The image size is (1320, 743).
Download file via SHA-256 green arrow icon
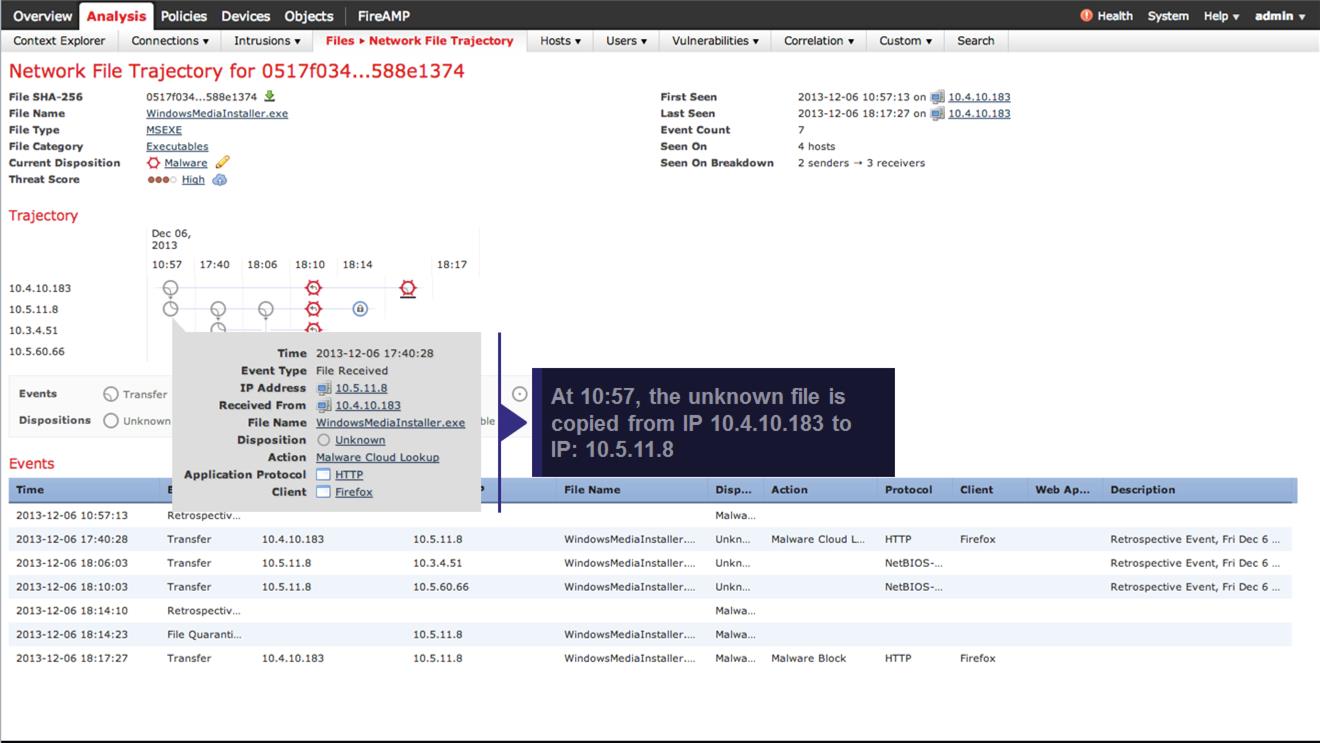(x=270, y=97)
